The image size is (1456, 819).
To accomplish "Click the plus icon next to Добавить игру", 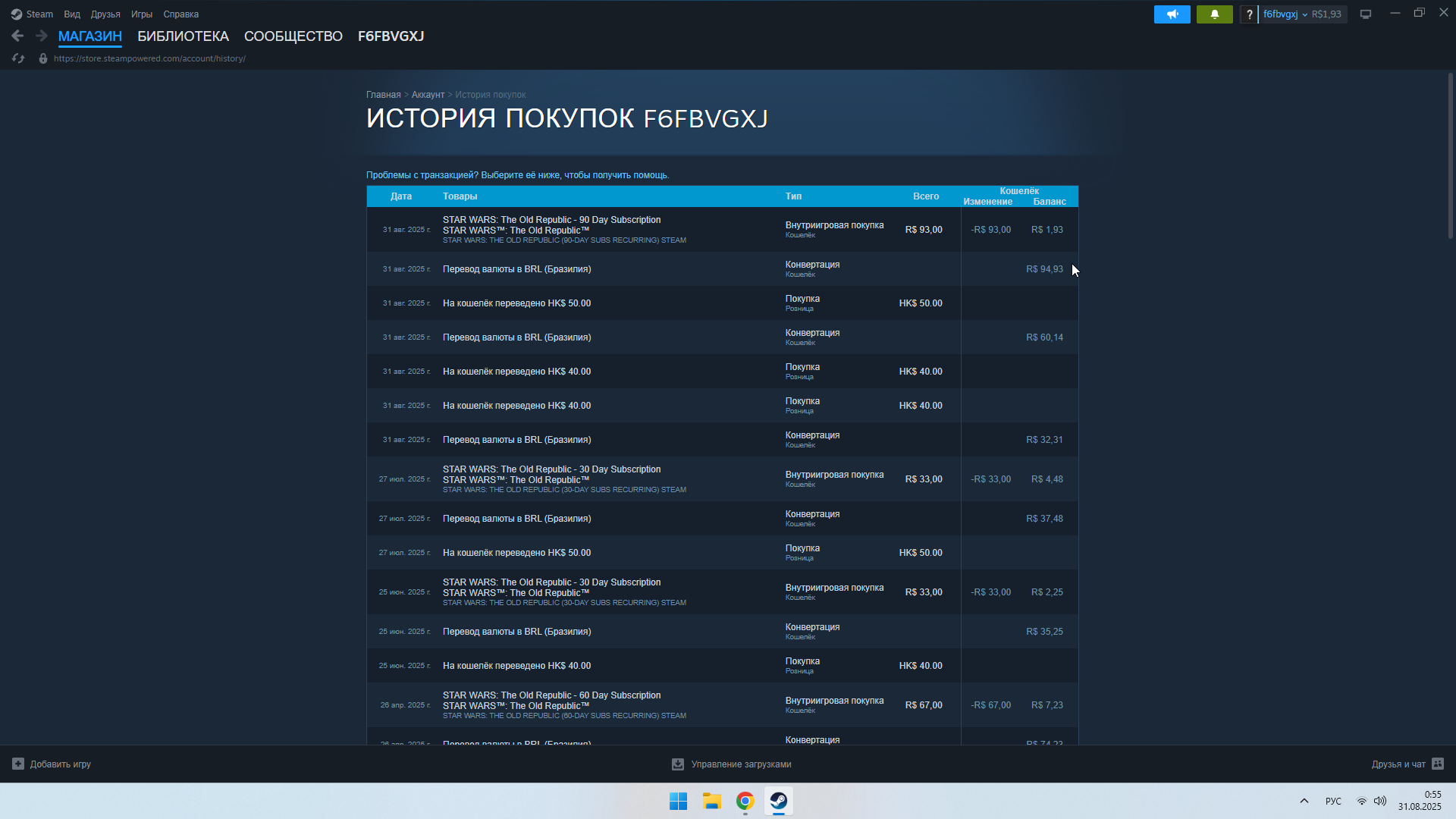I will (18, 764).
